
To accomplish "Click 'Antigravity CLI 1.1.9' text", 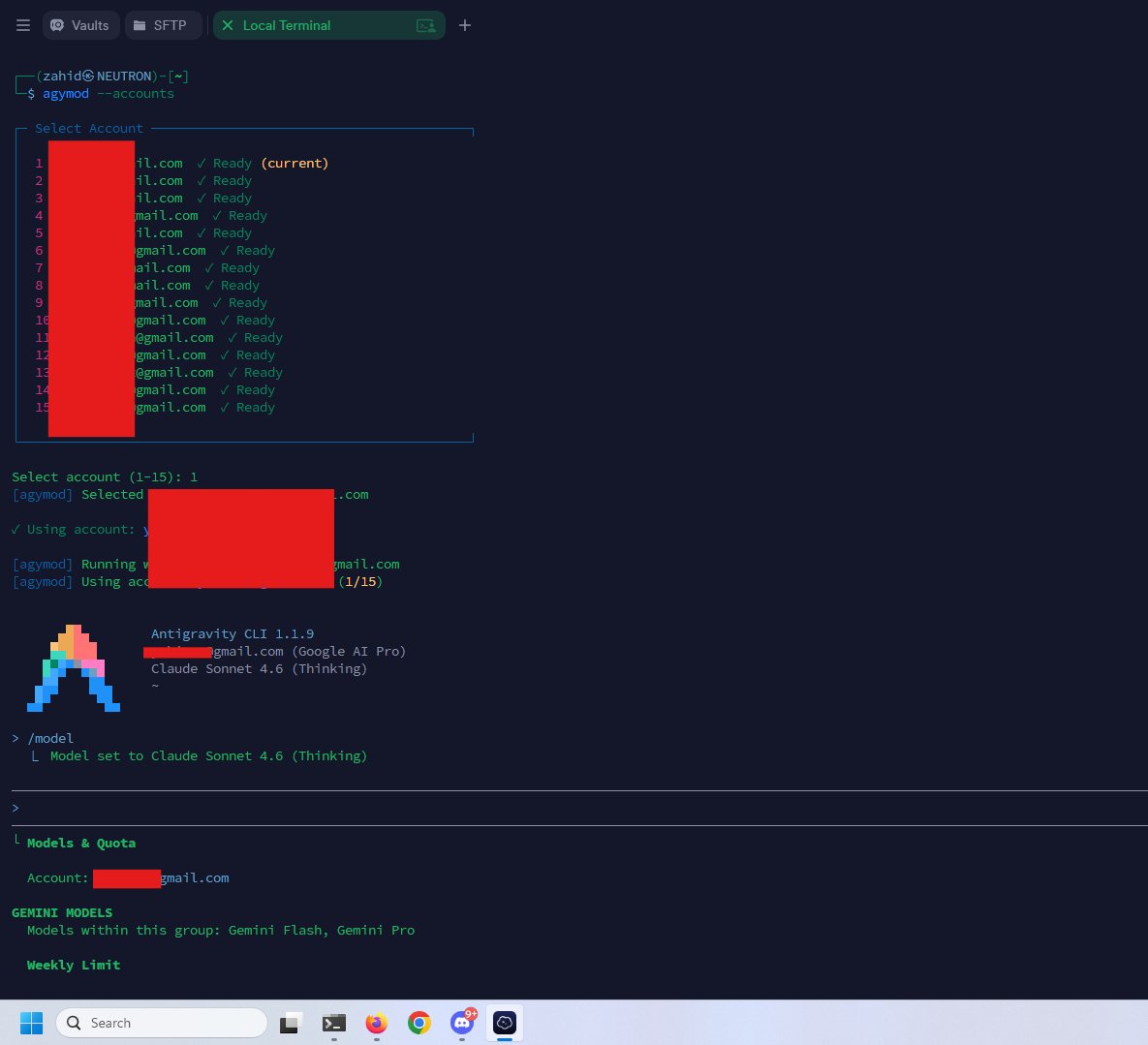I will 233,633.
